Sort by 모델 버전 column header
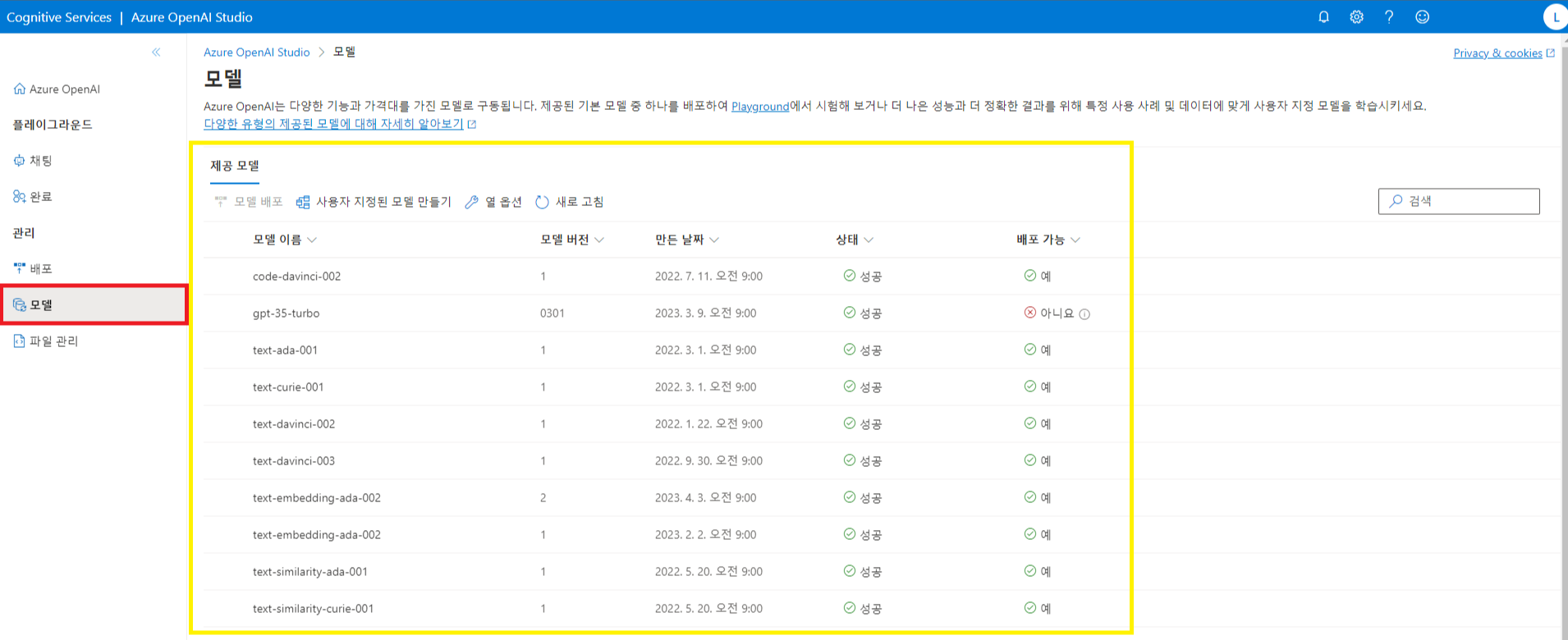The image size is (1568, 640). click(x=572, y=240)
